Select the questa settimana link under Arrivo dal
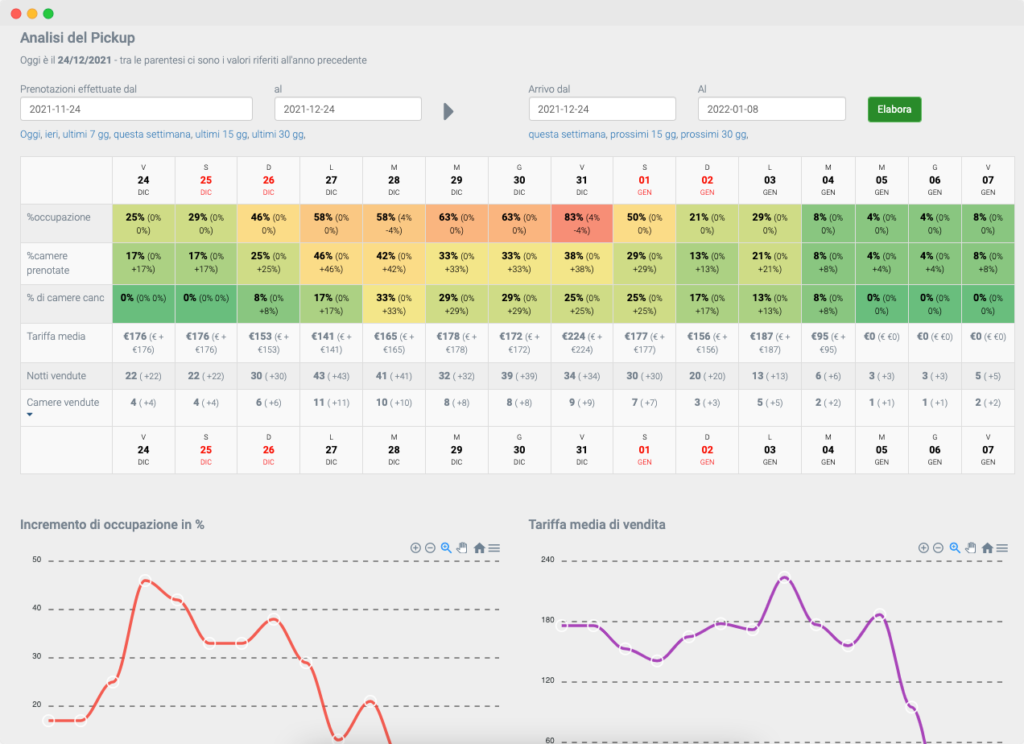 tap(567, 134)
